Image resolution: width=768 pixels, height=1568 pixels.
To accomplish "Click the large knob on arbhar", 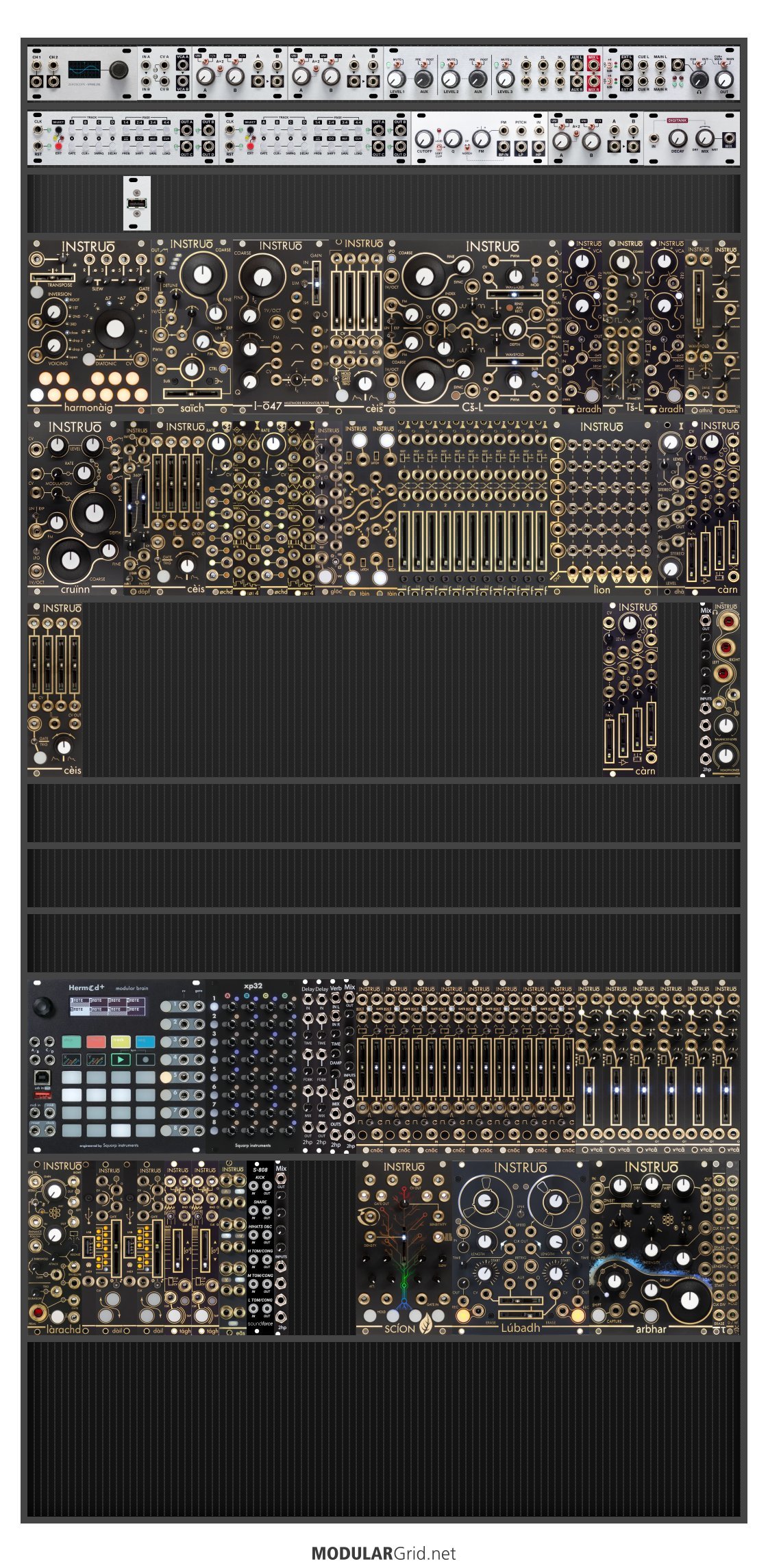I will 690,1300.
